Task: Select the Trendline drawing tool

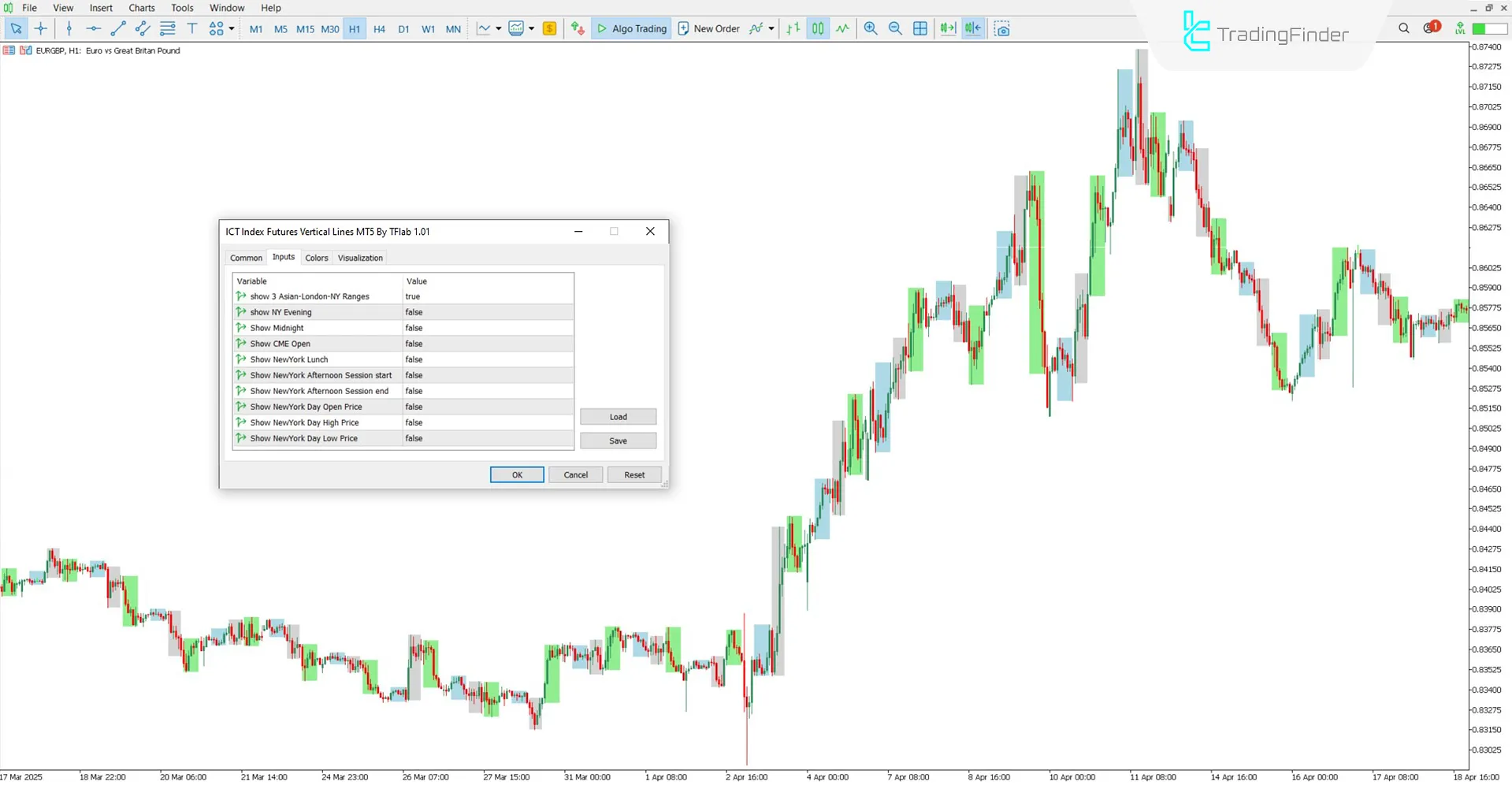Action: click(x=119, y=28)
